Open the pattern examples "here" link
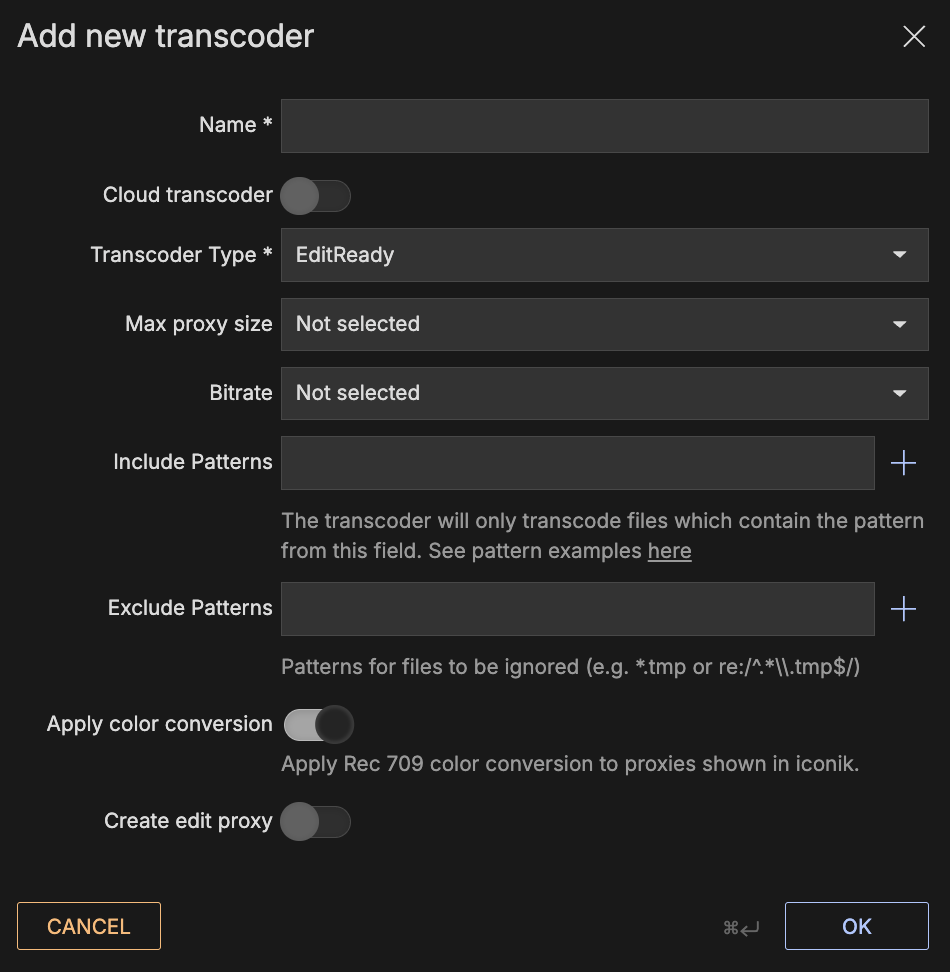This screenshot has height=972, width=950. click(669, 551)
